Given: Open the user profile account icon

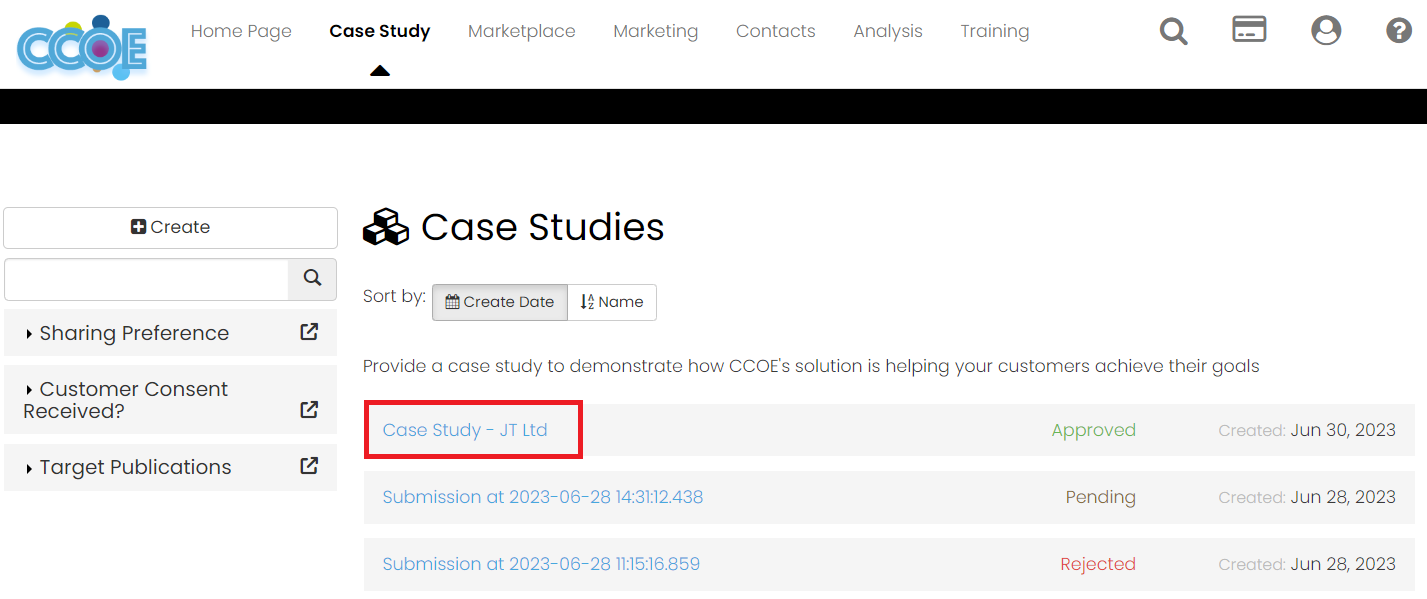Looking at the screenshot, I should coord(1326,31).
